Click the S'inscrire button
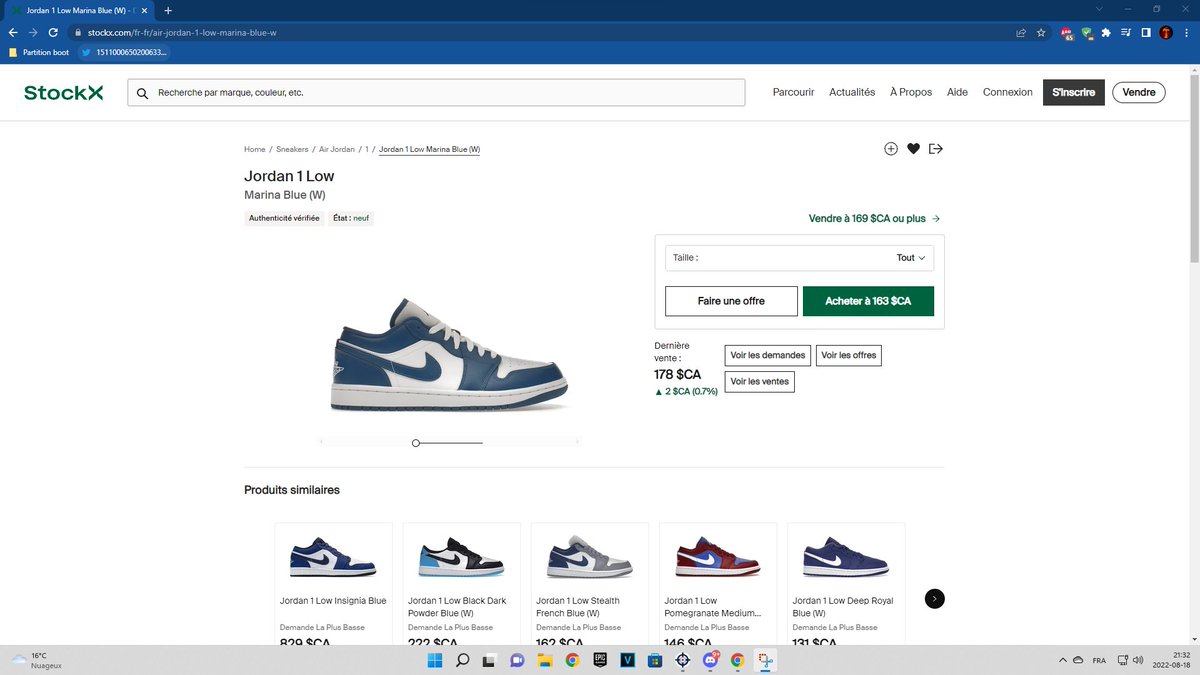The width and height of the screenshot is (1200, 675). [1074, 92]
